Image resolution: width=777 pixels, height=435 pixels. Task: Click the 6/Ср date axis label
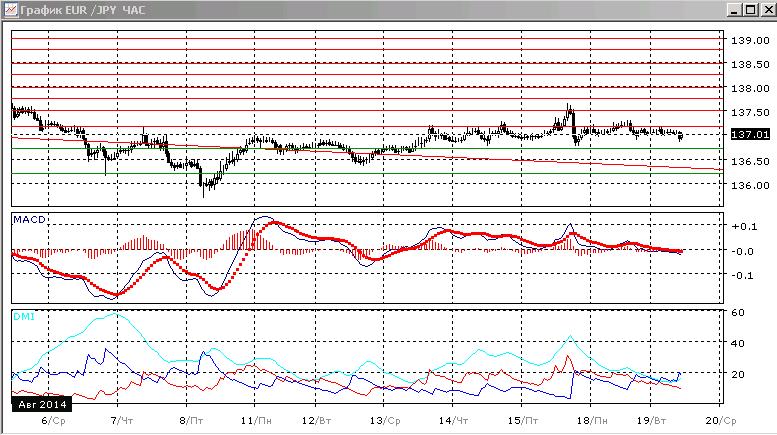(x=53, y=421)
